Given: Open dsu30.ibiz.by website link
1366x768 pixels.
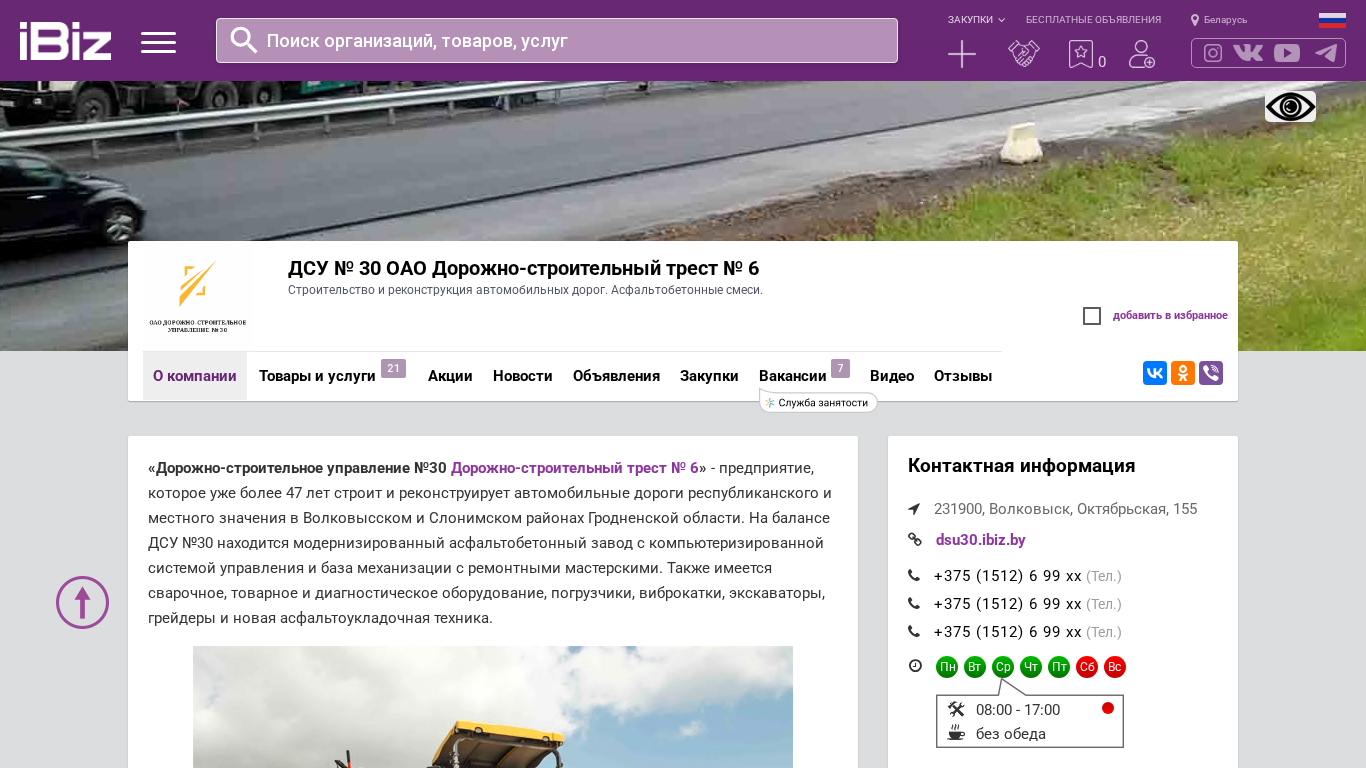Looking at the screenshot, I should [981, 540].
